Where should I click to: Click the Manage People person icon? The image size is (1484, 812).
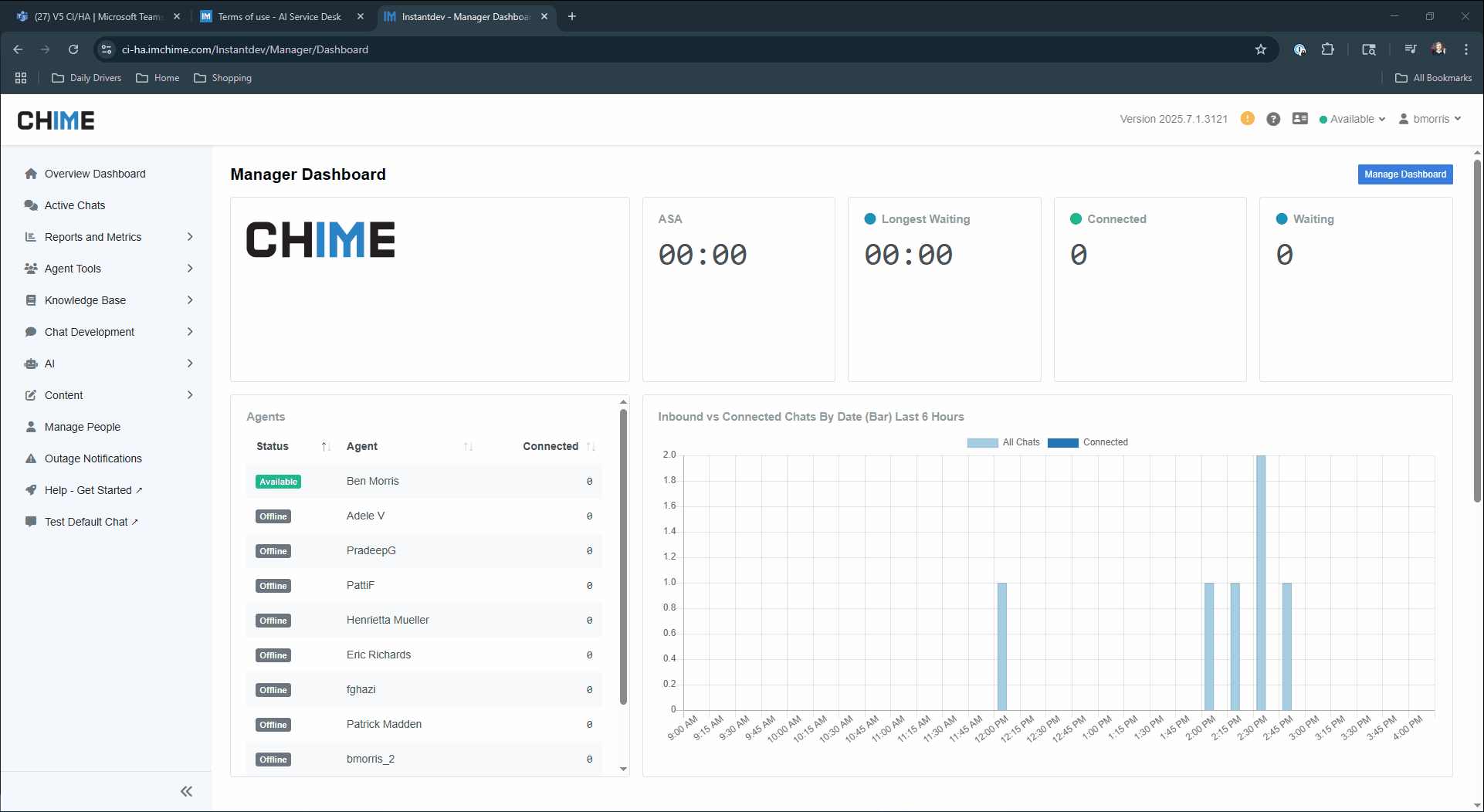(31, 427)
